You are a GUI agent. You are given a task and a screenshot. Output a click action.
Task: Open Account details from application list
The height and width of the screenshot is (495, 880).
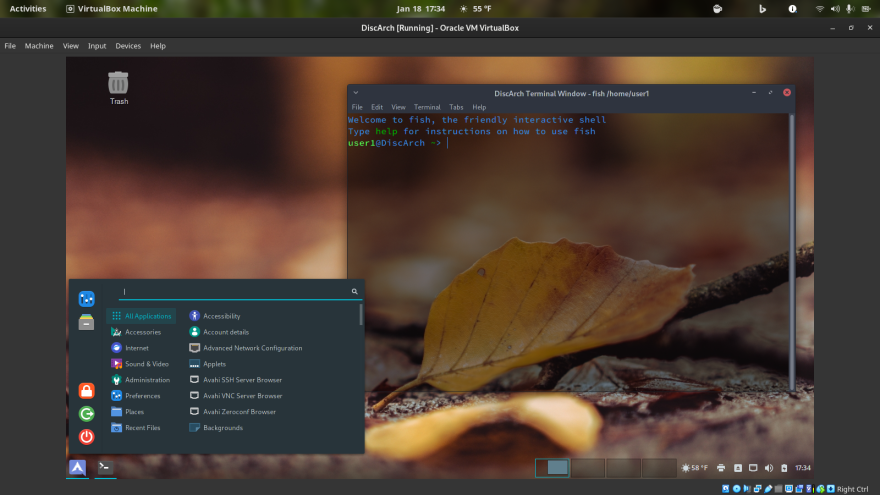pyautogui.click(x=219, y=332)
